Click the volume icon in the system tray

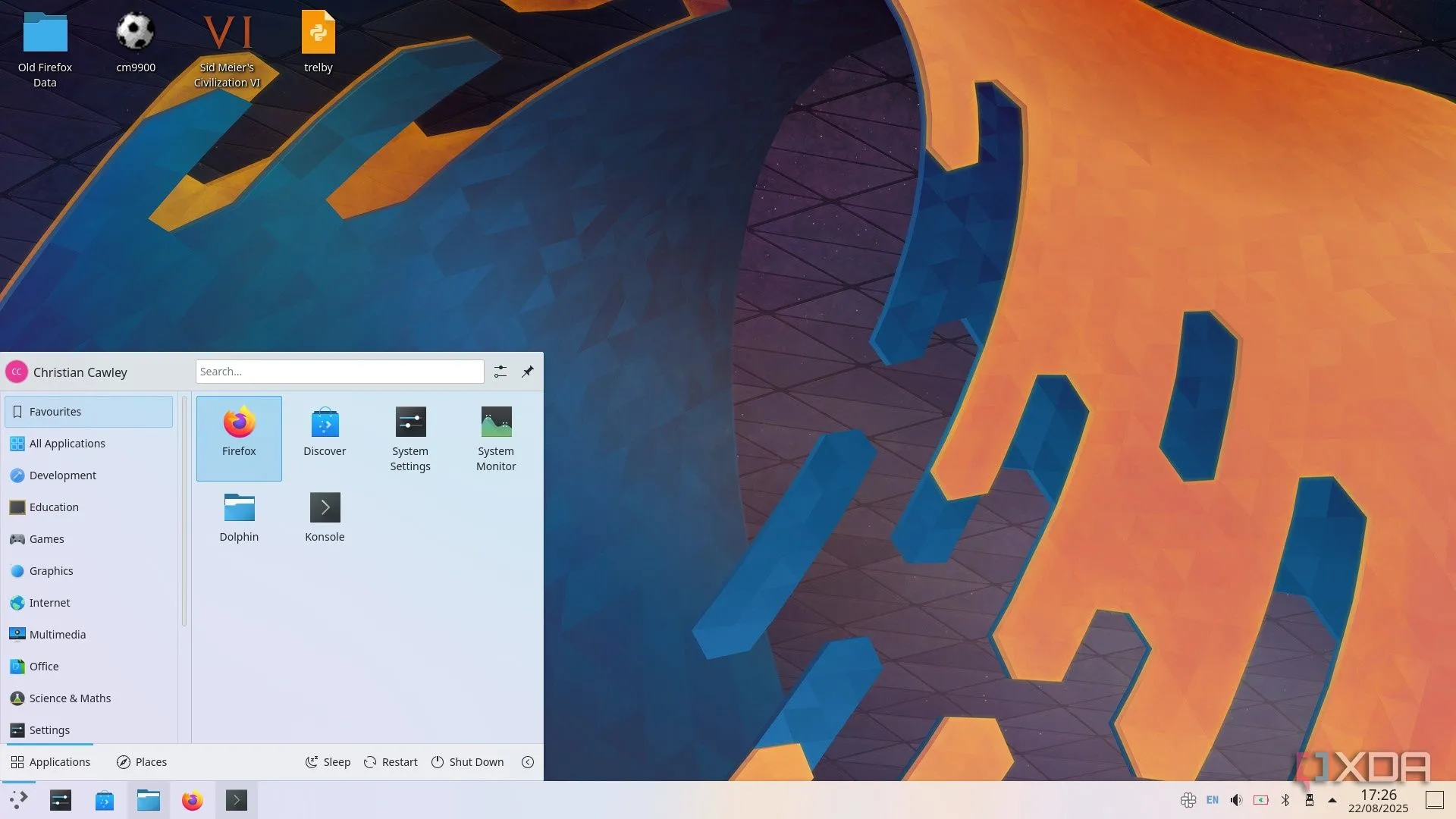coord(1236,800)
